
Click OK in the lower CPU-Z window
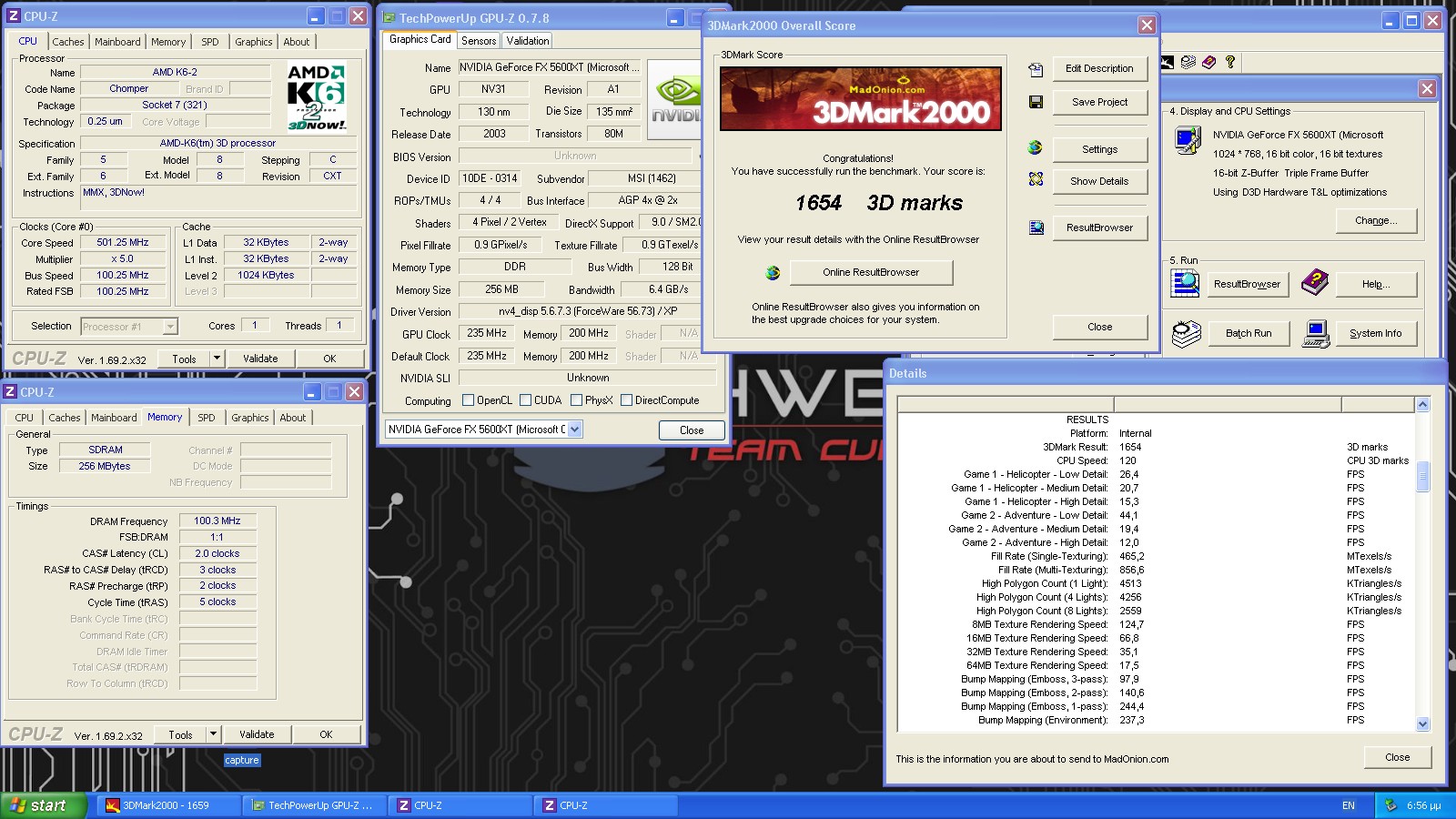point(326,734)
